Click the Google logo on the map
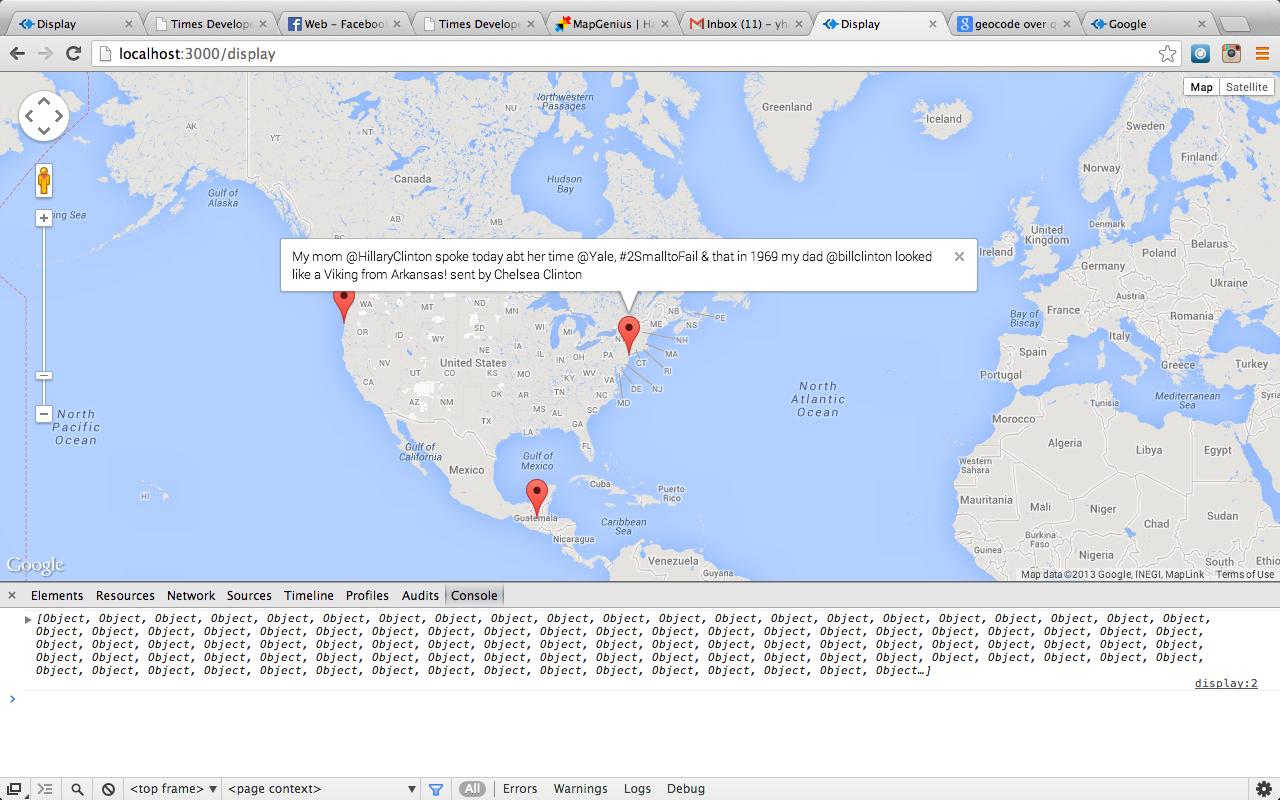The image size is (1280, 800). click(35, 565)
